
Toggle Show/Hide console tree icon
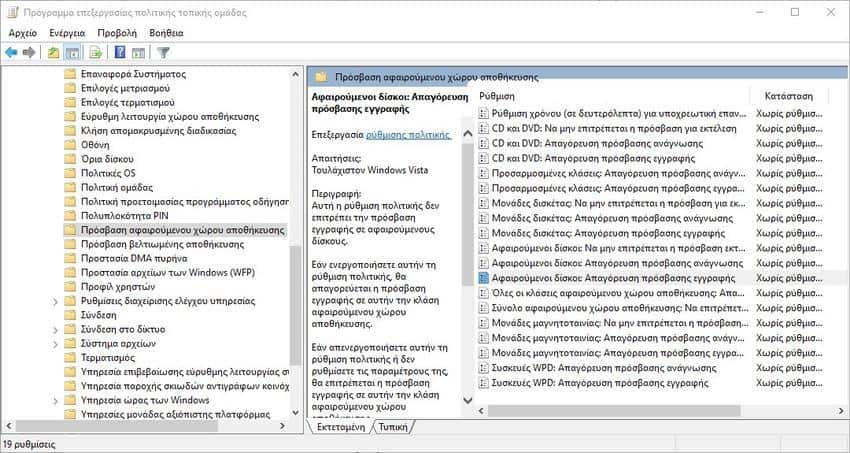72,53
